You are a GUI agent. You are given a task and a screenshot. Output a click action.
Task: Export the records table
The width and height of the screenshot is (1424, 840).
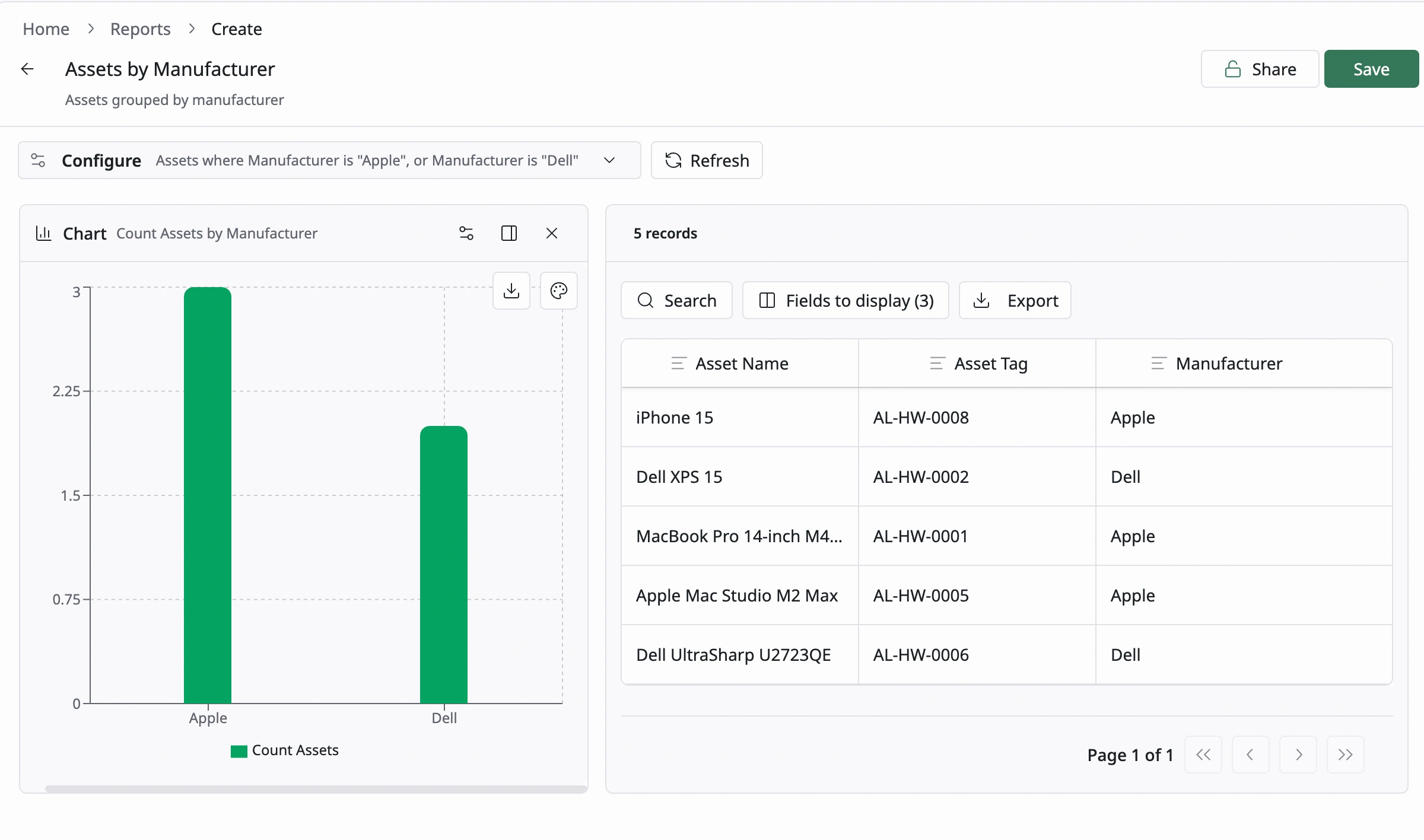point(1015,300)
